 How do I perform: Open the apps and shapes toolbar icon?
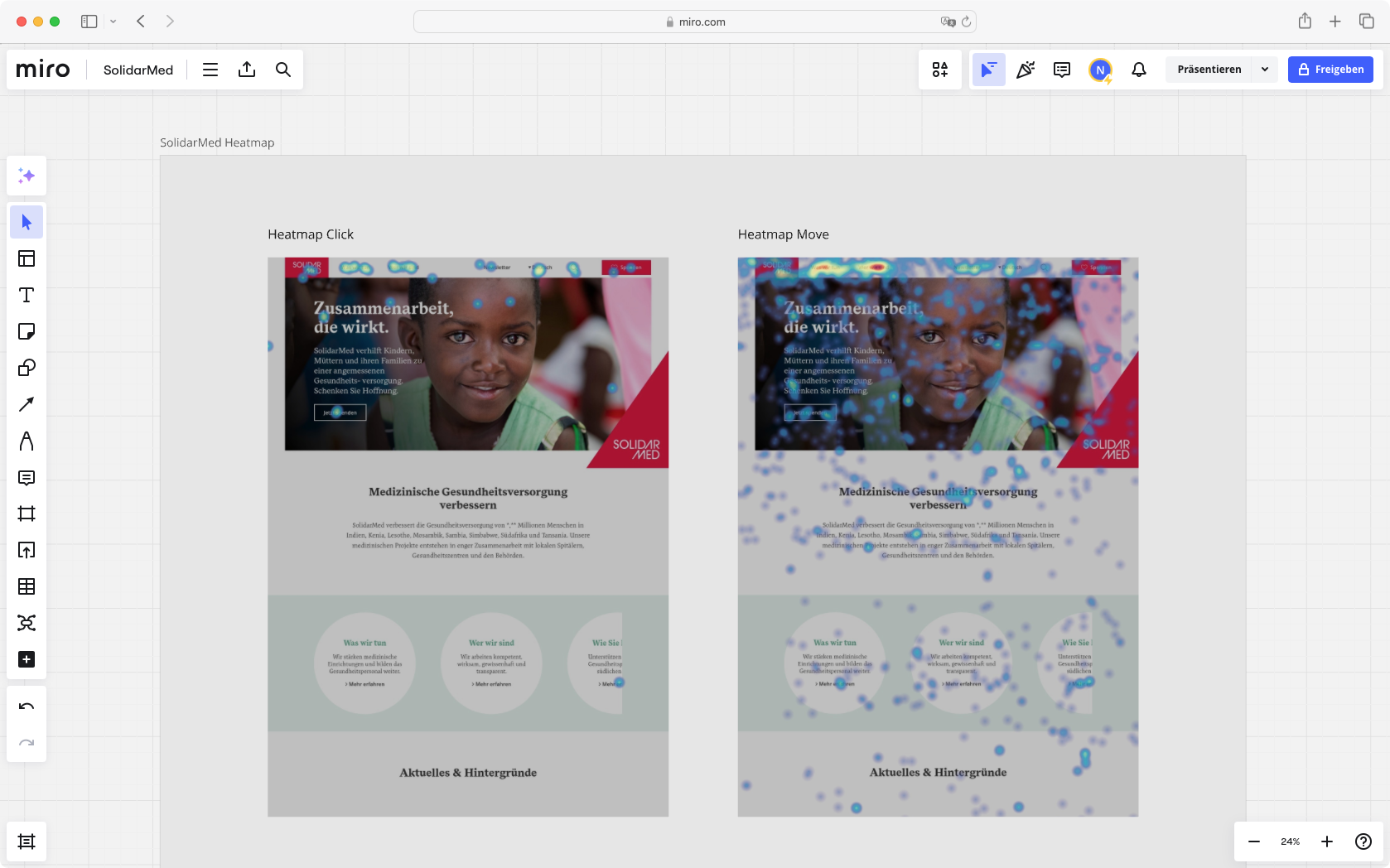940,70
